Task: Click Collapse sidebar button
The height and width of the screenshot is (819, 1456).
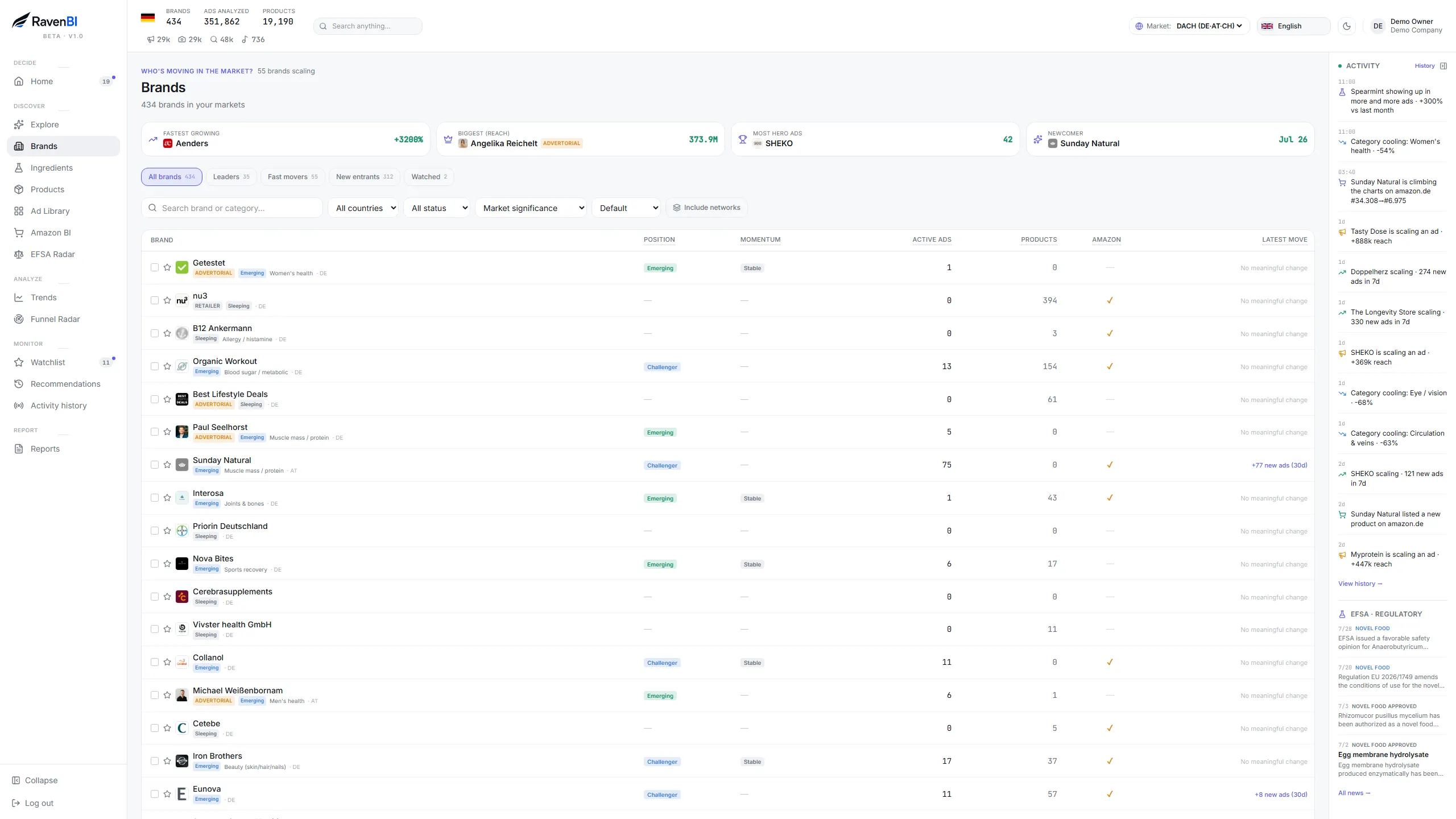Action: point(35,780)
